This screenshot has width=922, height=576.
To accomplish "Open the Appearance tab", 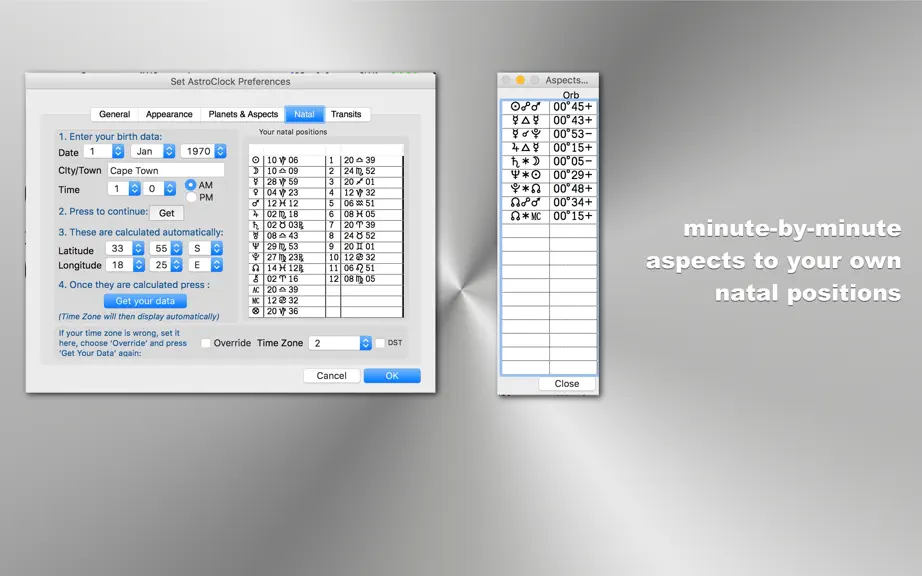I will (169, 114).
